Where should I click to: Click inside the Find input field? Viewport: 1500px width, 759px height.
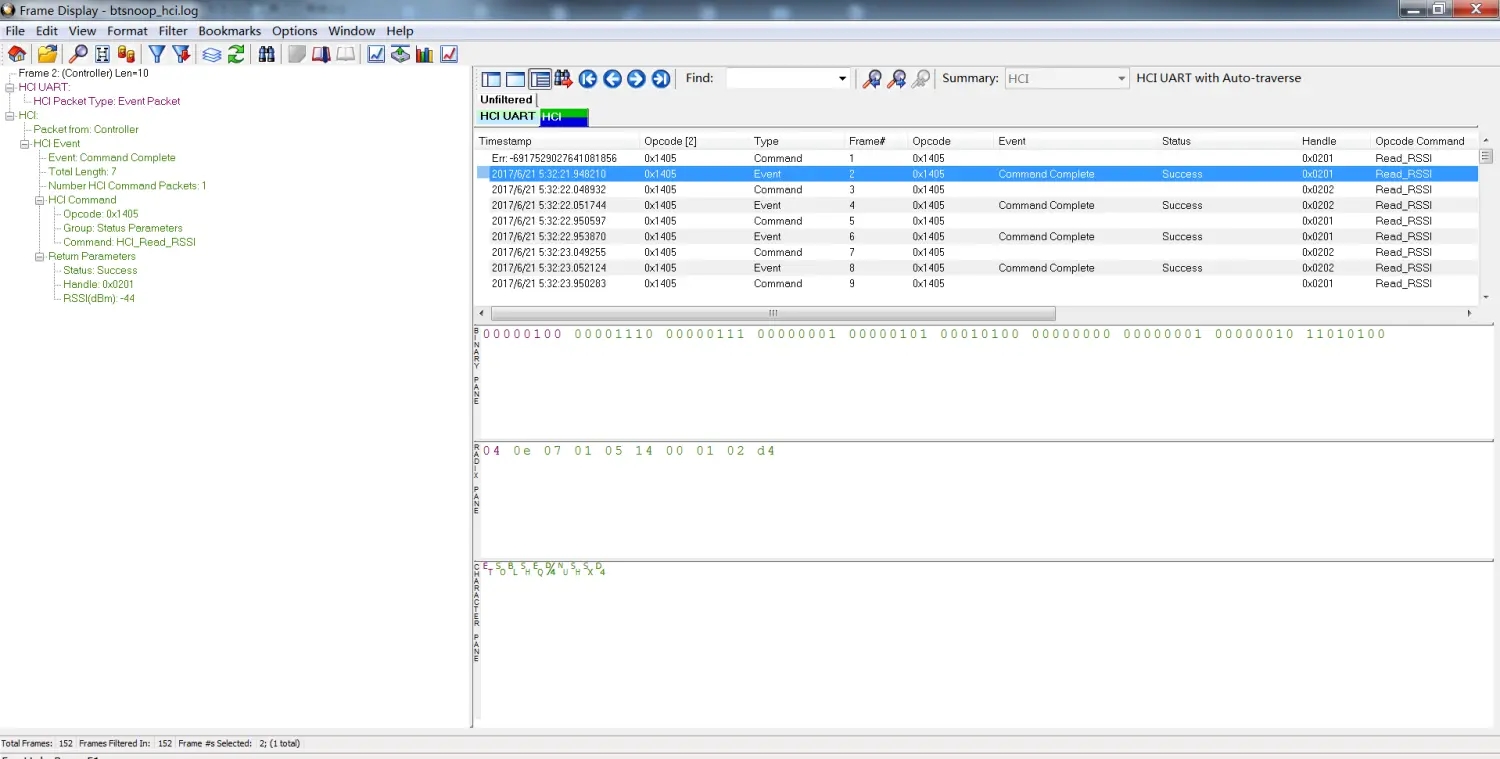780,79
